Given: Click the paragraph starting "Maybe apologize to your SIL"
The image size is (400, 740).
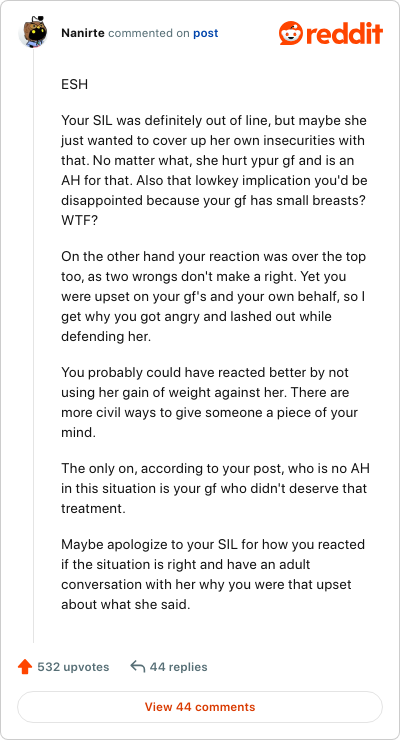Looking at the screenshot, I should click(x=213, y=574).
